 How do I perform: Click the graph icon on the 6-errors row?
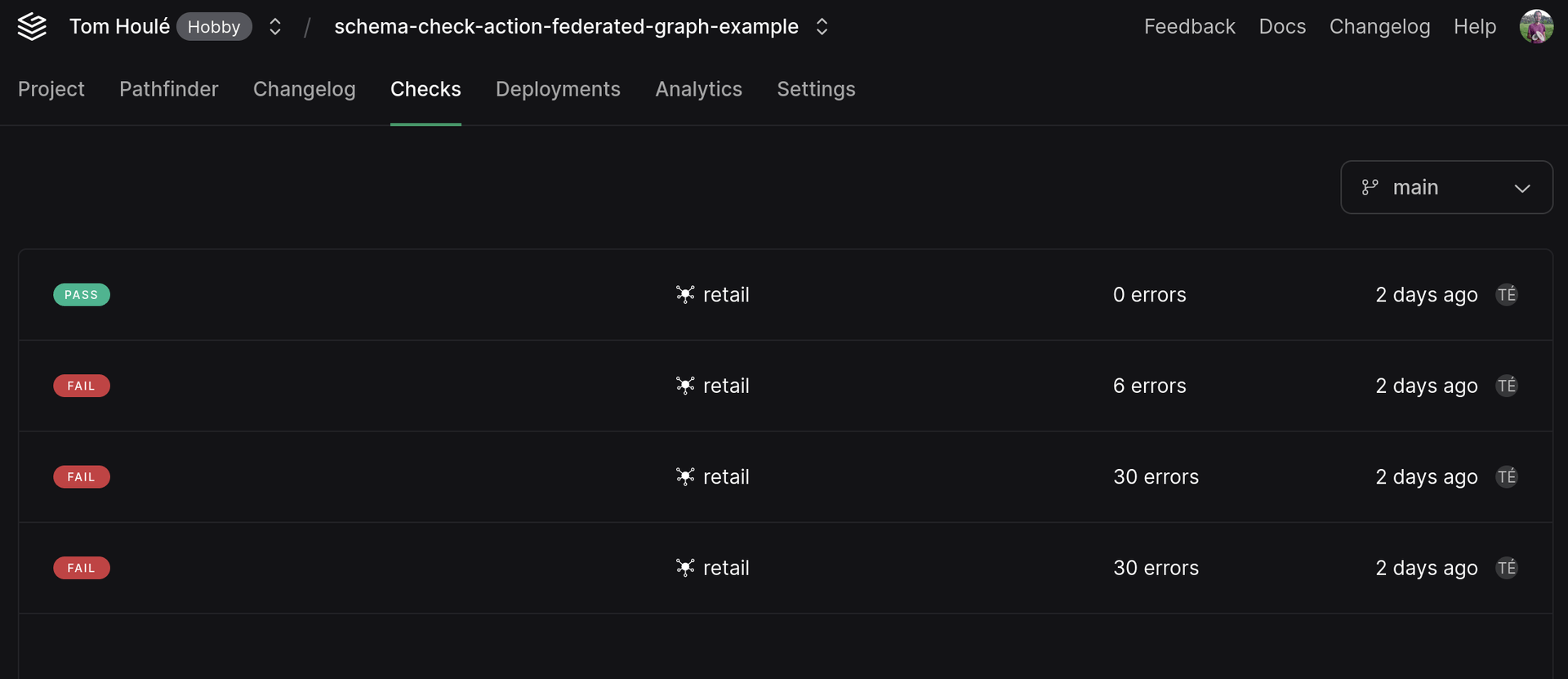coord(686,386)
